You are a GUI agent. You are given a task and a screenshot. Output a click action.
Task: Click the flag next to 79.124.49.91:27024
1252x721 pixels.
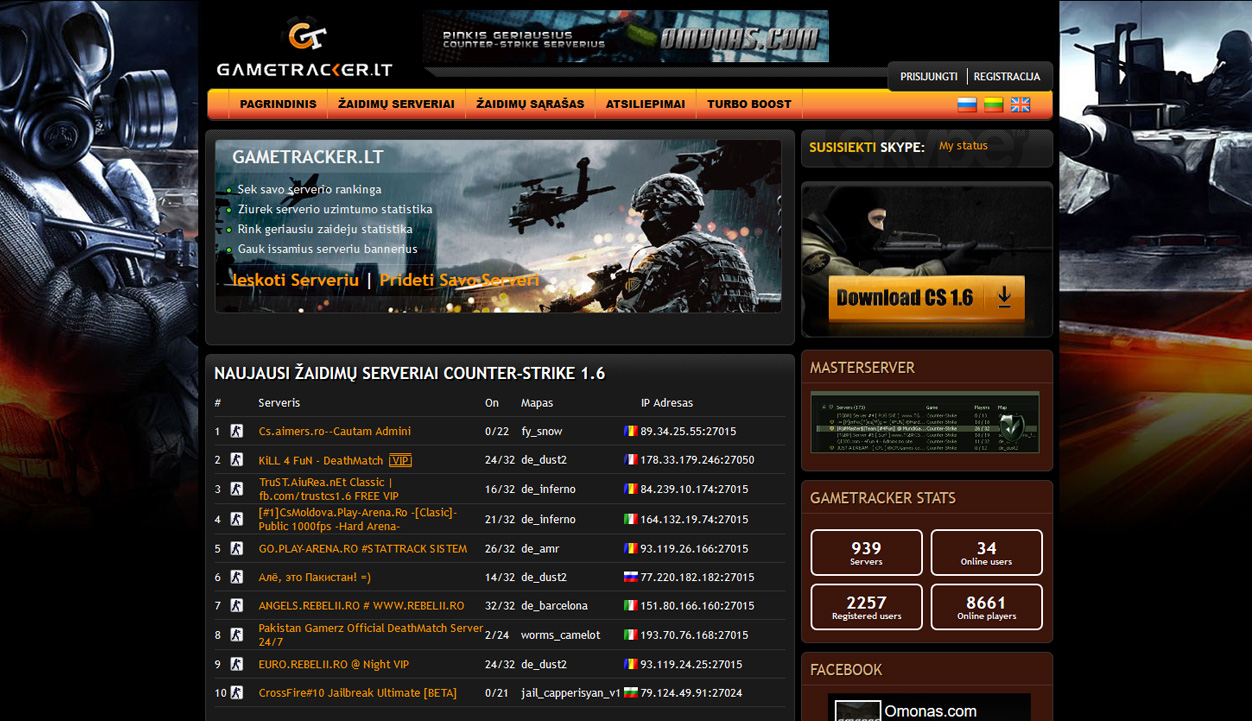[630, 692]
